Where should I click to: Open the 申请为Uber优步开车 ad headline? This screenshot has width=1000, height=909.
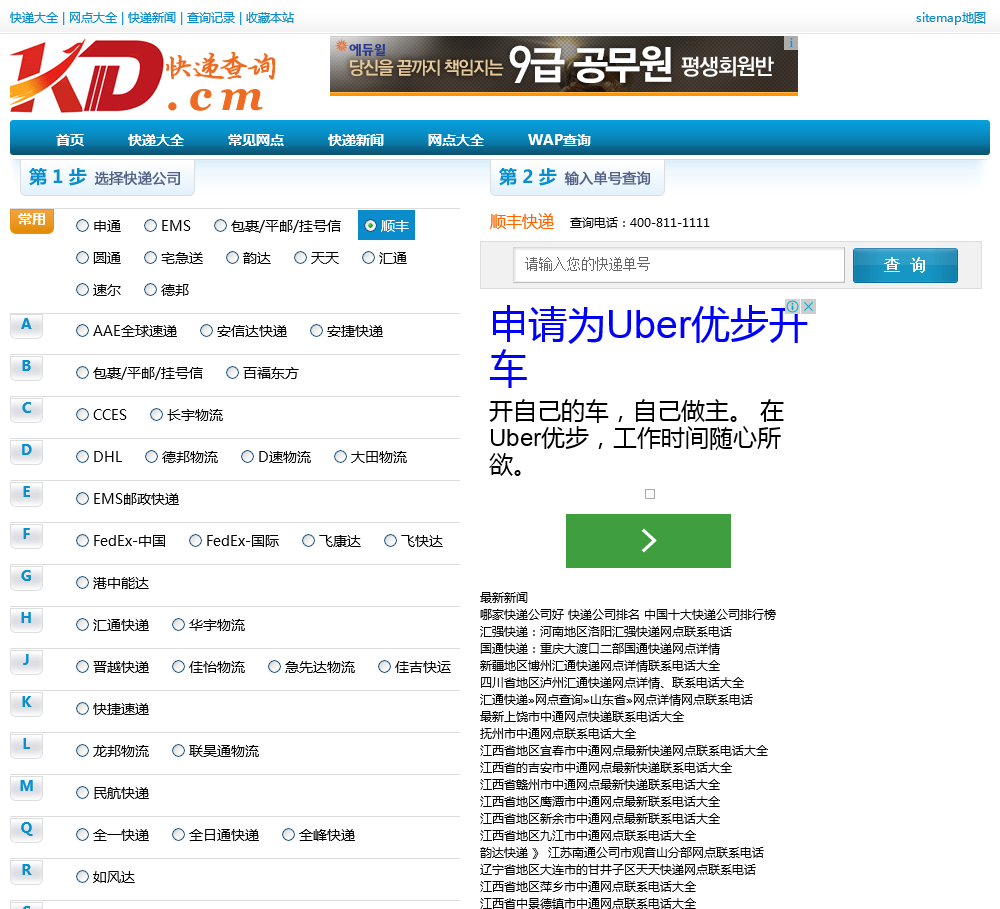coord(648,346)
